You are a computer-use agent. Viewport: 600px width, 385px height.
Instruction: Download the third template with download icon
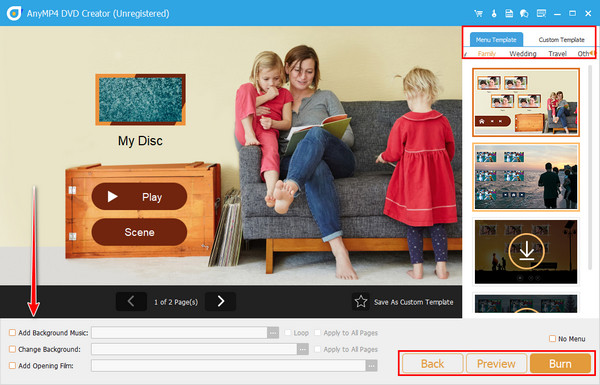click(x=527, y=251)
